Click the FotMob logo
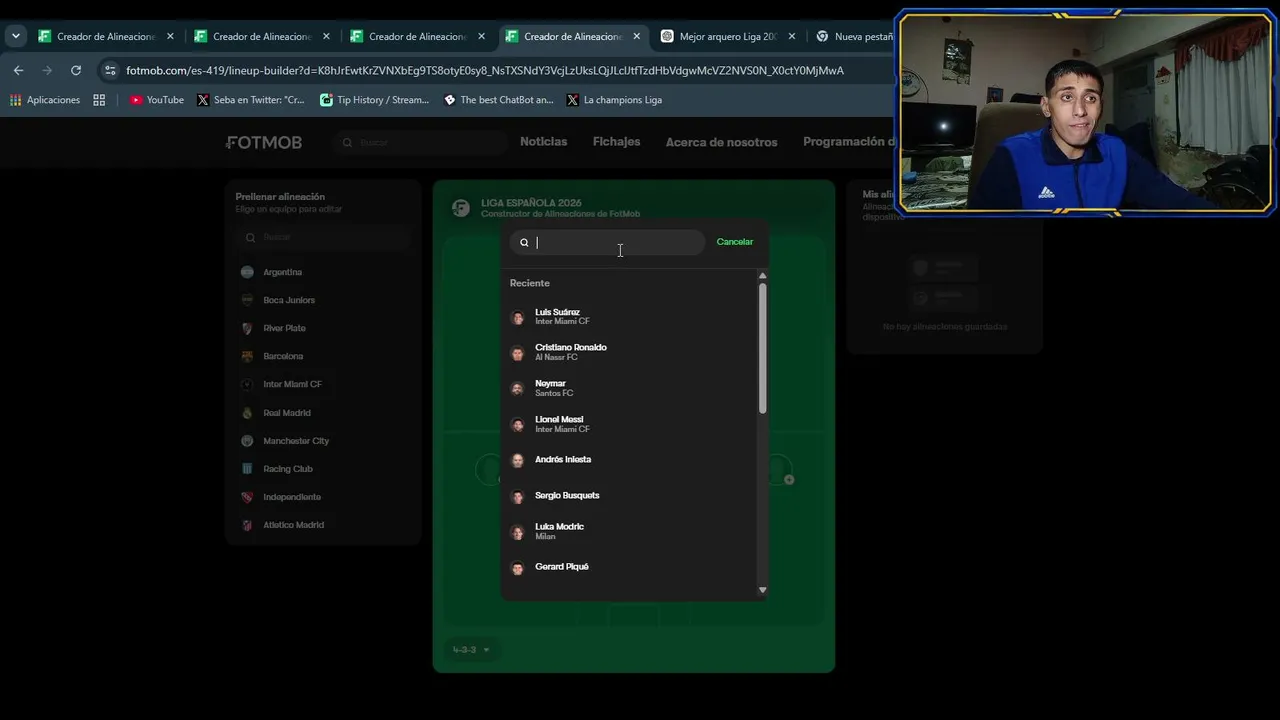1280x720 pixels. coord(264,142)
